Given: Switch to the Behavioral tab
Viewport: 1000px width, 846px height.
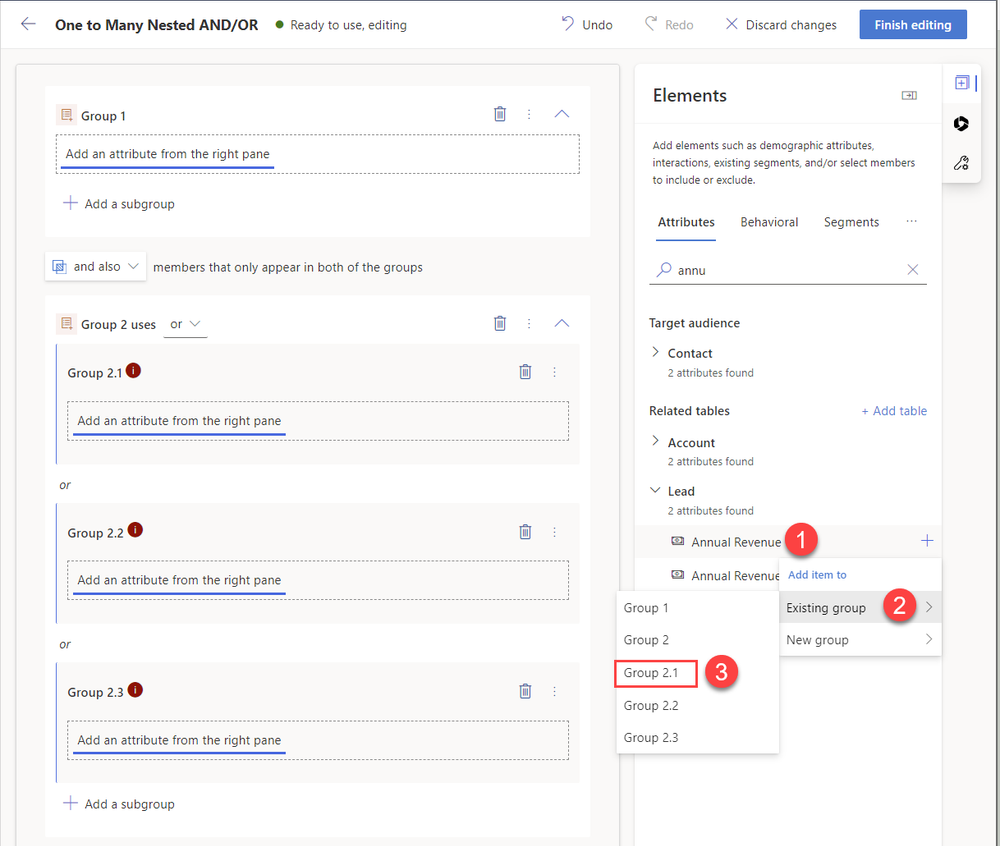Looking at the screenshot, I should click(769, 222).
